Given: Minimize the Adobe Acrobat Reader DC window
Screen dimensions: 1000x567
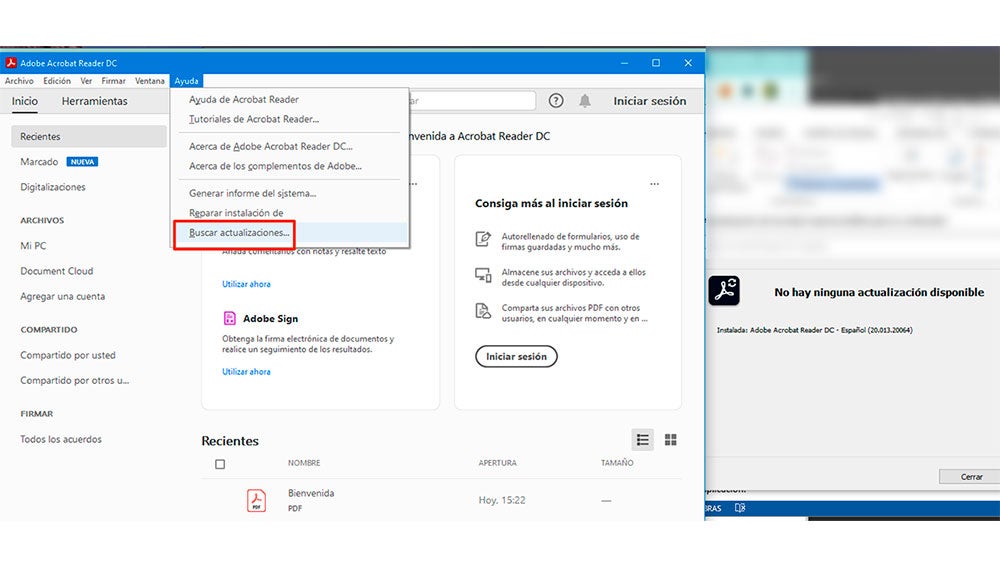Looking at the screenshot, I should coord(624,63).
